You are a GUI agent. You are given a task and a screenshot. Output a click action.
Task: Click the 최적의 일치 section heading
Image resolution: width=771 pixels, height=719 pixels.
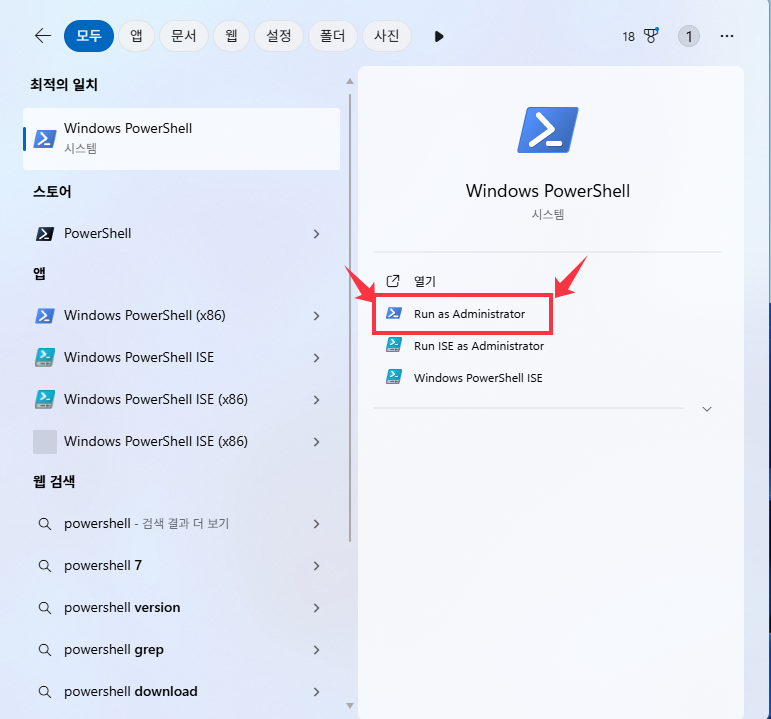(x=64, y=85)
